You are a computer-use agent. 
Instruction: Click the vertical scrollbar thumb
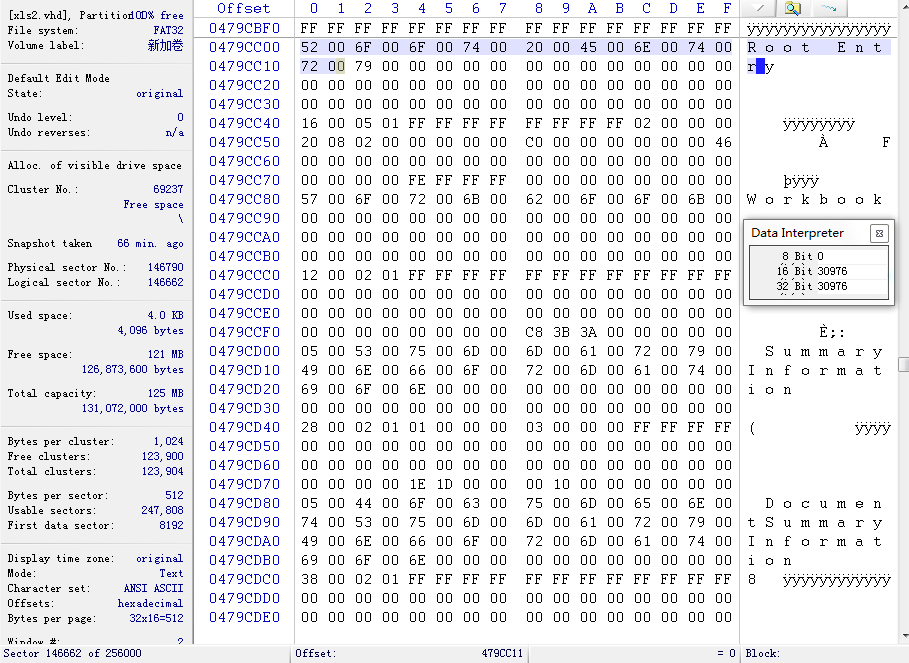coord(903,364)
